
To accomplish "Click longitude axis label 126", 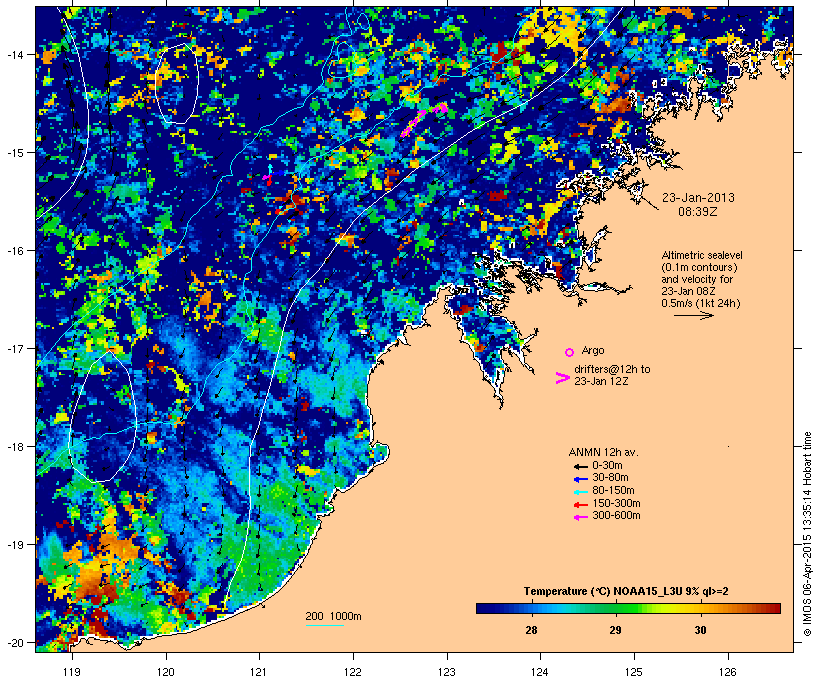I will [728, 672].
